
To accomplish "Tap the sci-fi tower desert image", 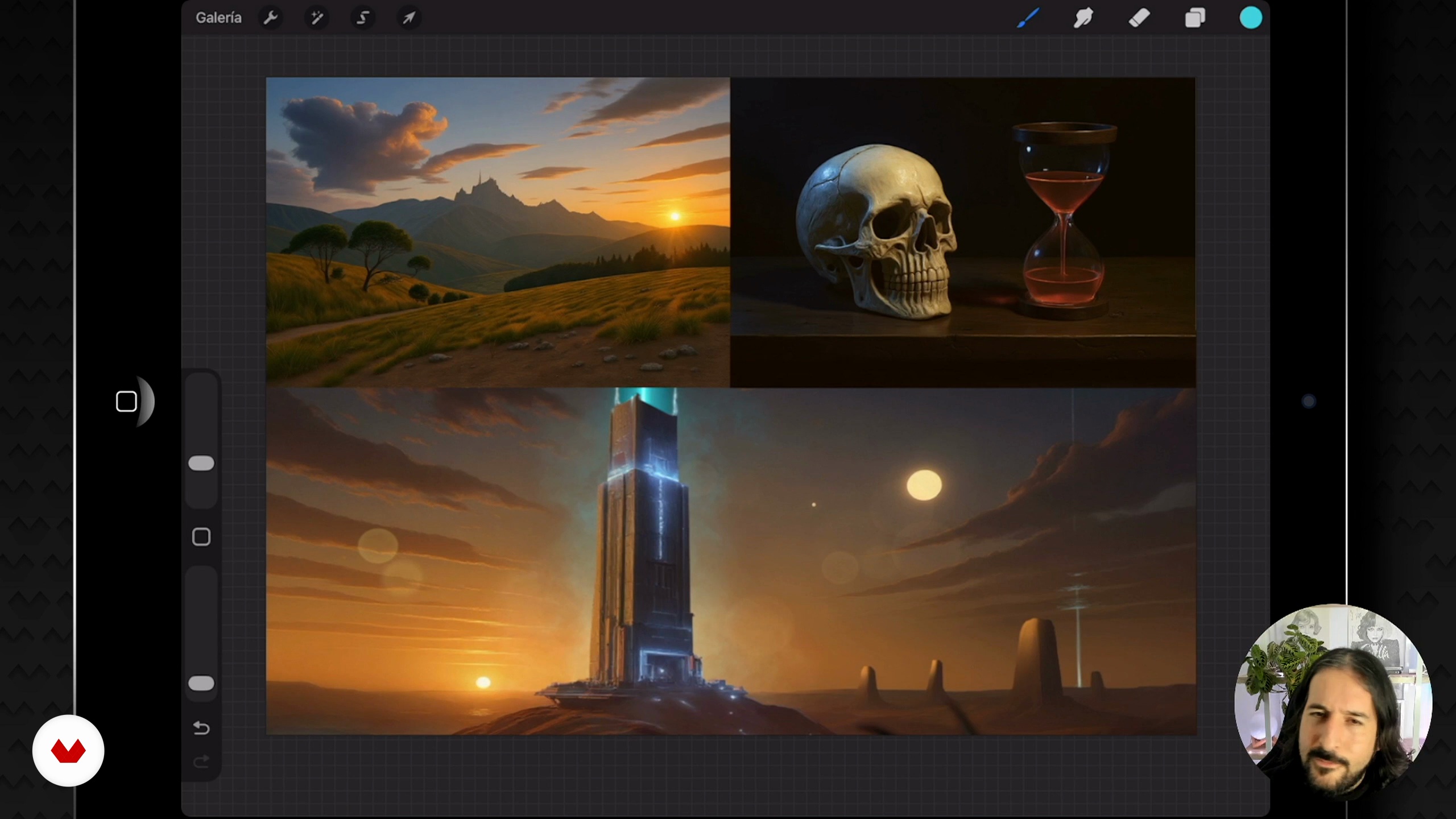I will [731, 561].
